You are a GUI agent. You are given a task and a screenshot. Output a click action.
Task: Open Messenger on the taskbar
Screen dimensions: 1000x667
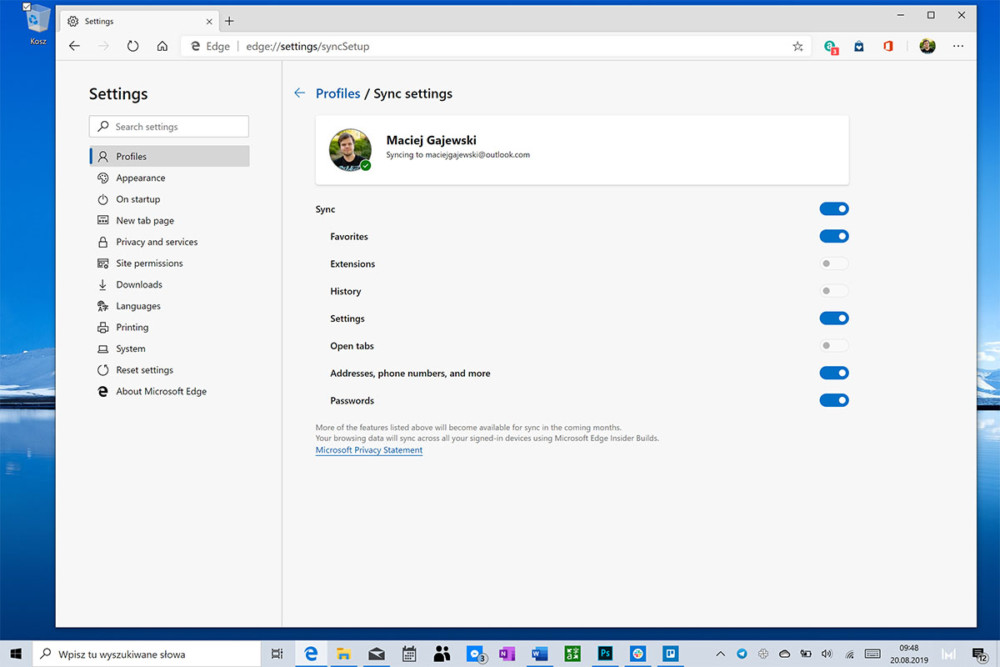[x=475, y=654]
